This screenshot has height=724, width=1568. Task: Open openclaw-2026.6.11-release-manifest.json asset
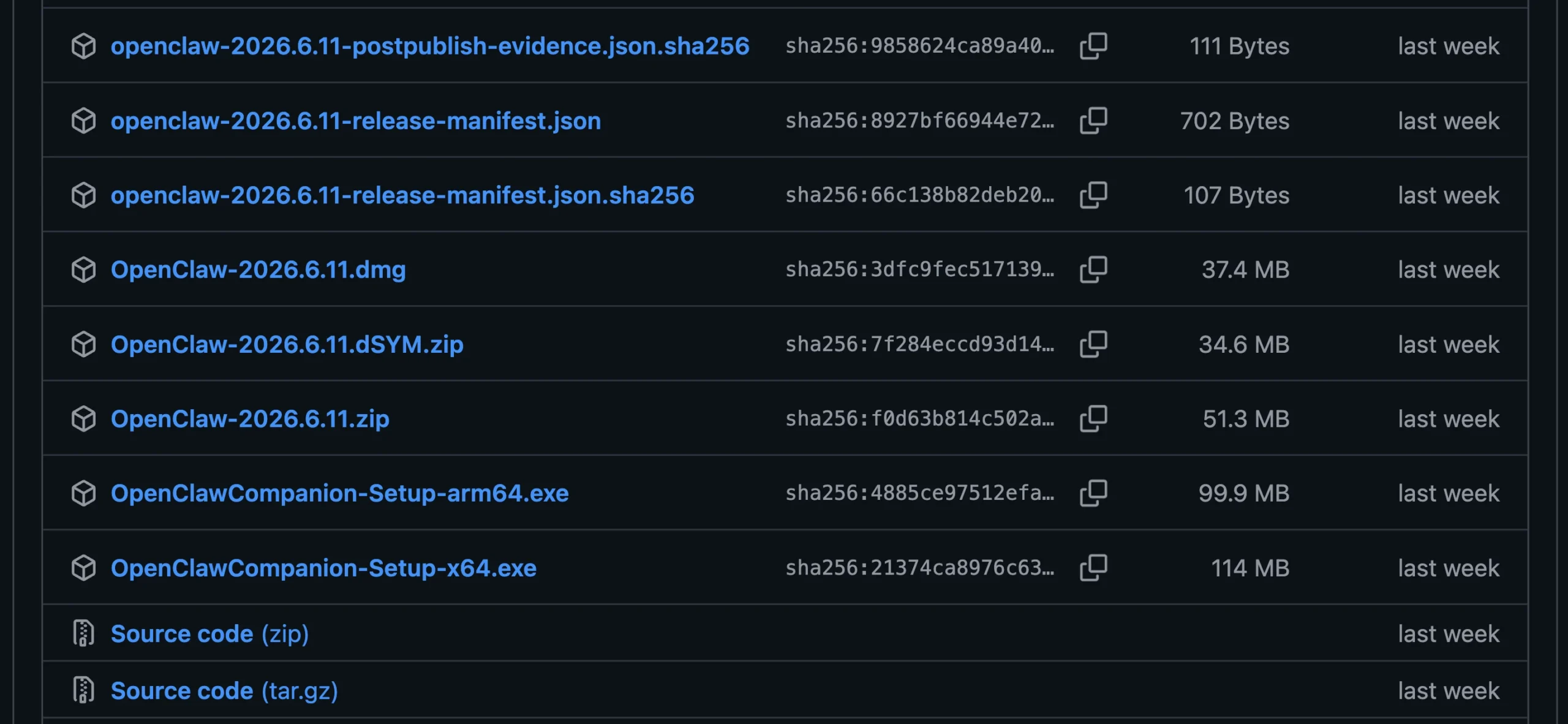pyautogui.click(x=356, y=121)
